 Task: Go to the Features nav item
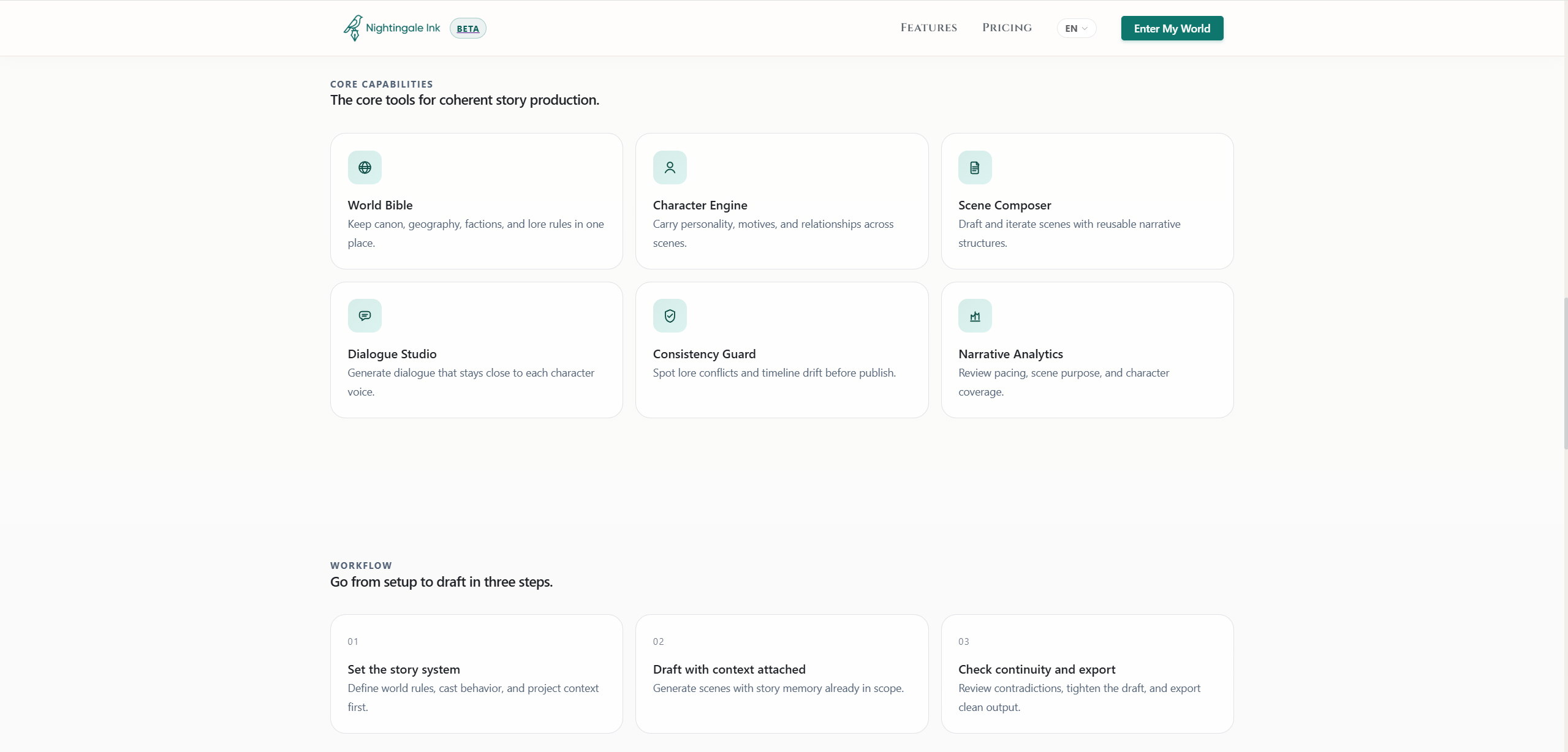[928, 28]
